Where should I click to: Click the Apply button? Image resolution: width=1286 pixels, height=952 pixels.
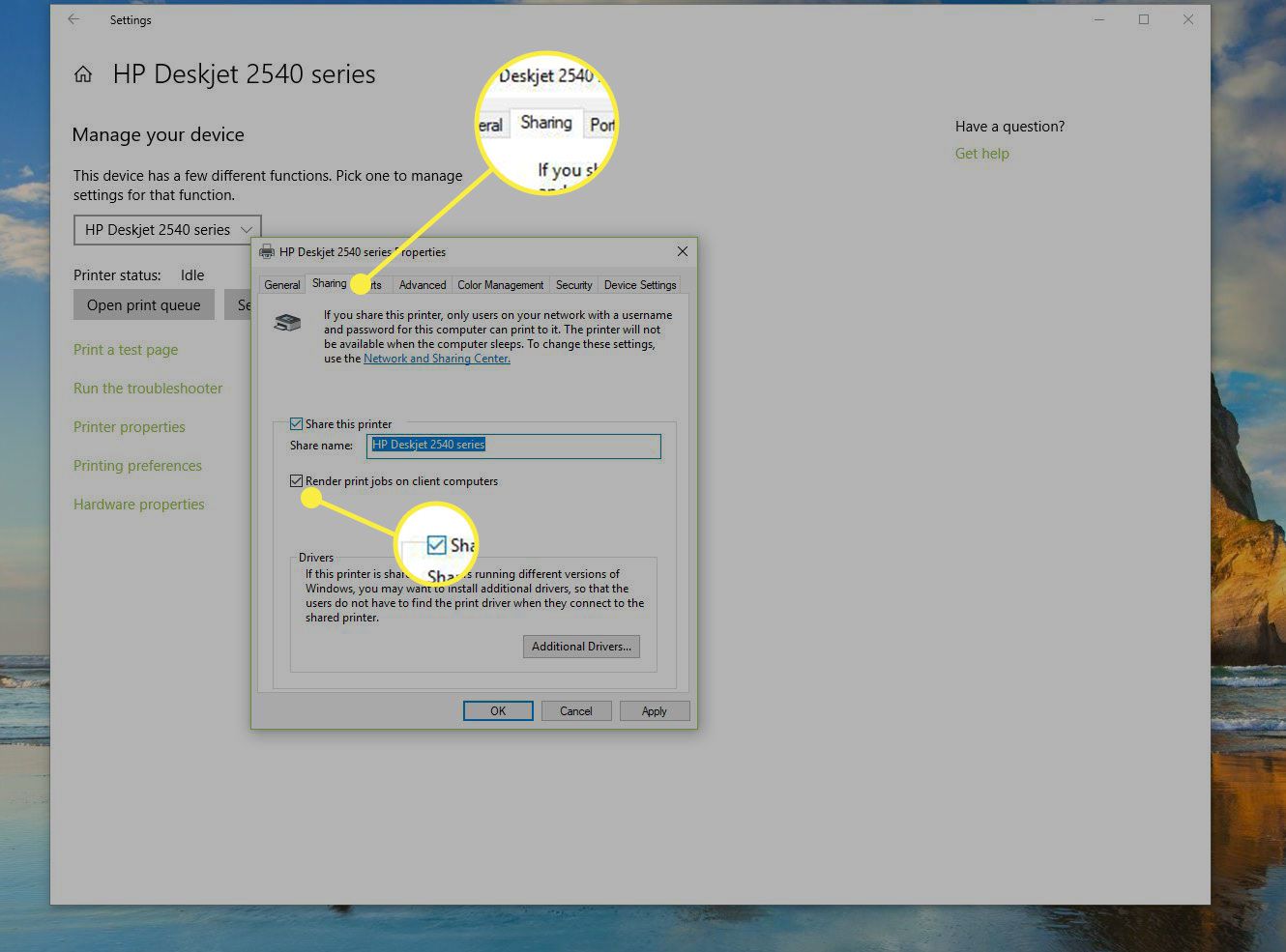[x=655, y=711]
